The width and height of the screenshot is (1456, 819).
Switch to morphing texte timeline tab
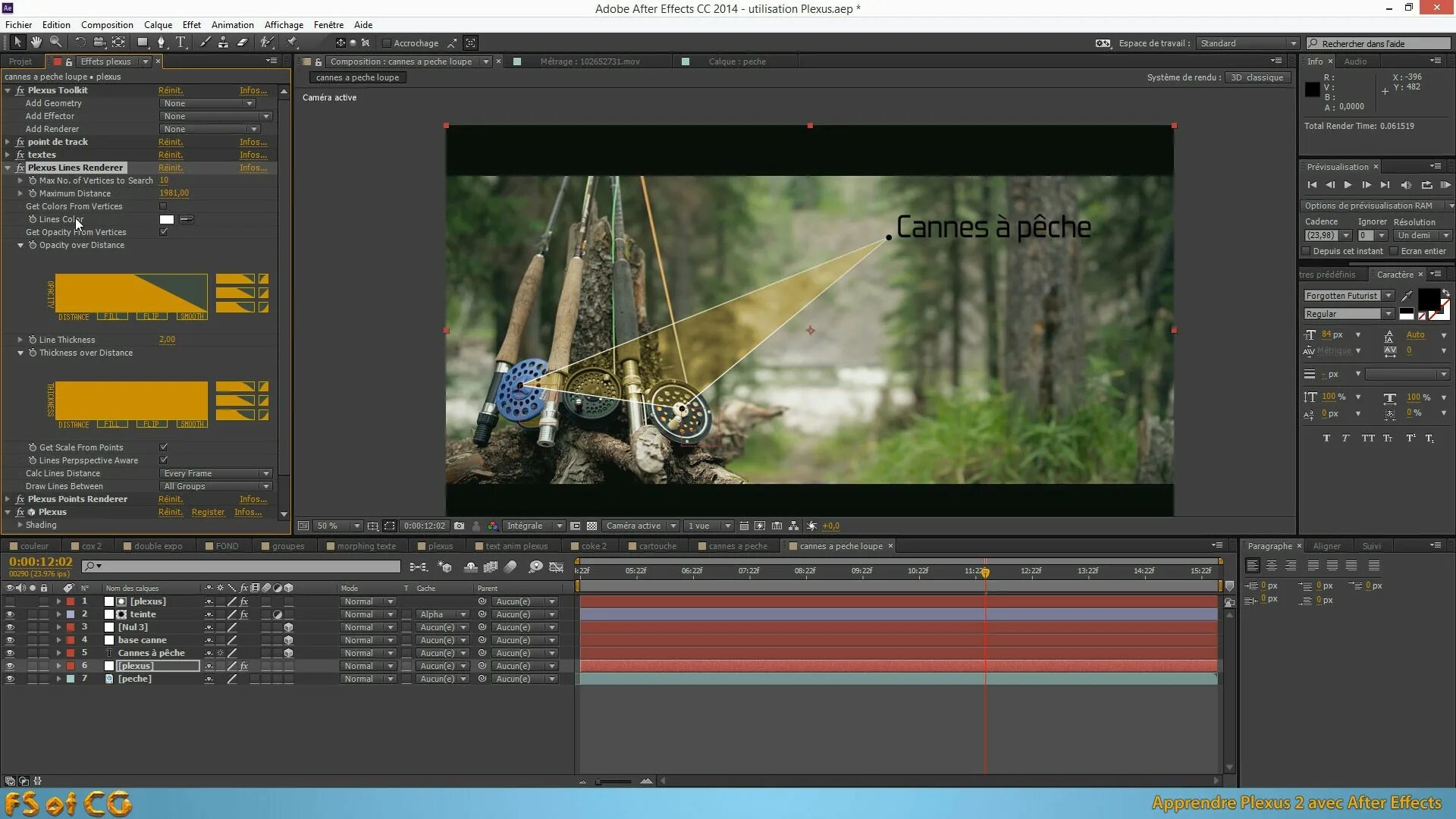tap(366, 546)
